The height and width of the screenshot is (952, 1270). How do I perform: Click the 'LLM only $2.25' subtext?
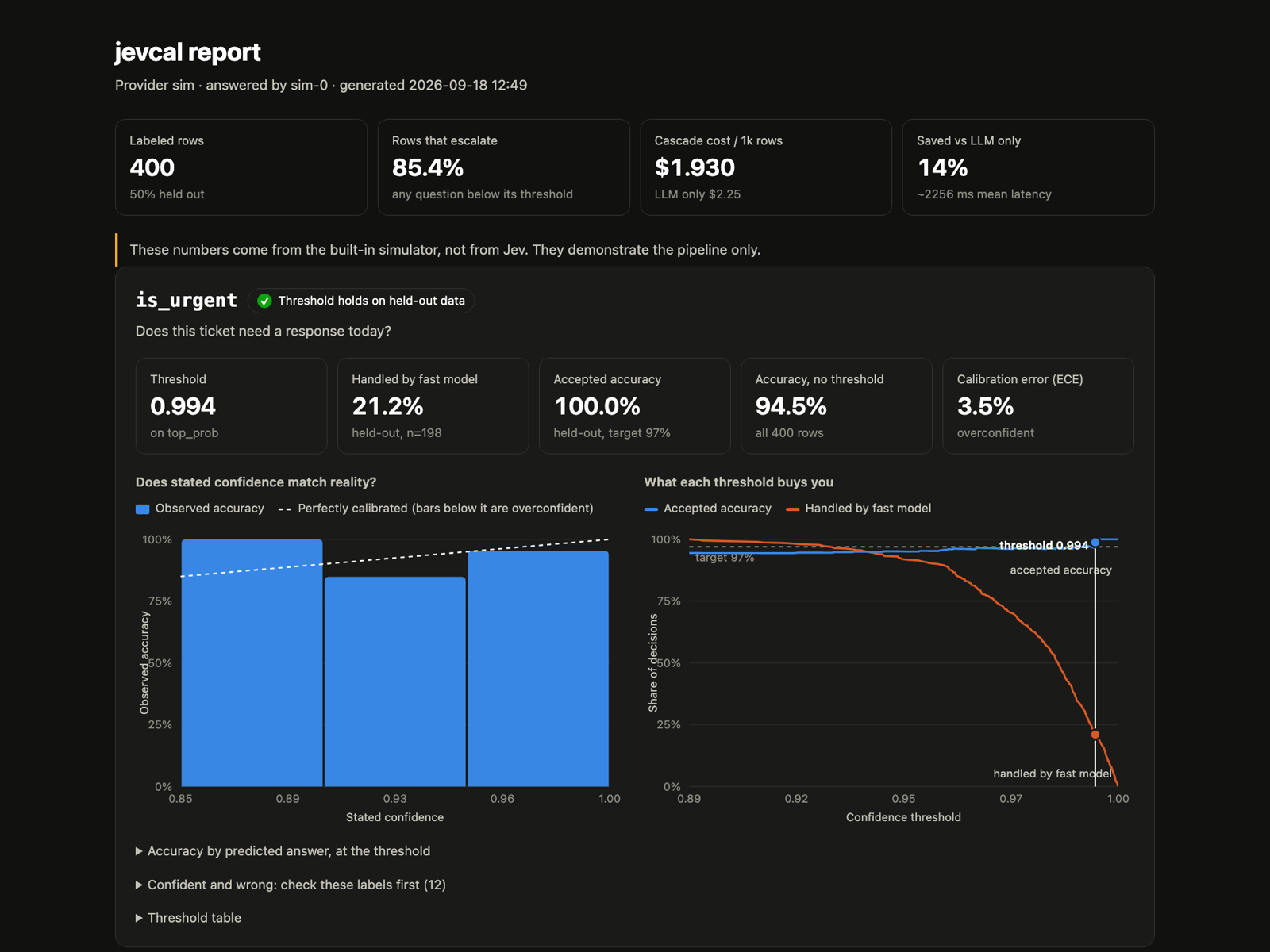(x=698, y=194)
